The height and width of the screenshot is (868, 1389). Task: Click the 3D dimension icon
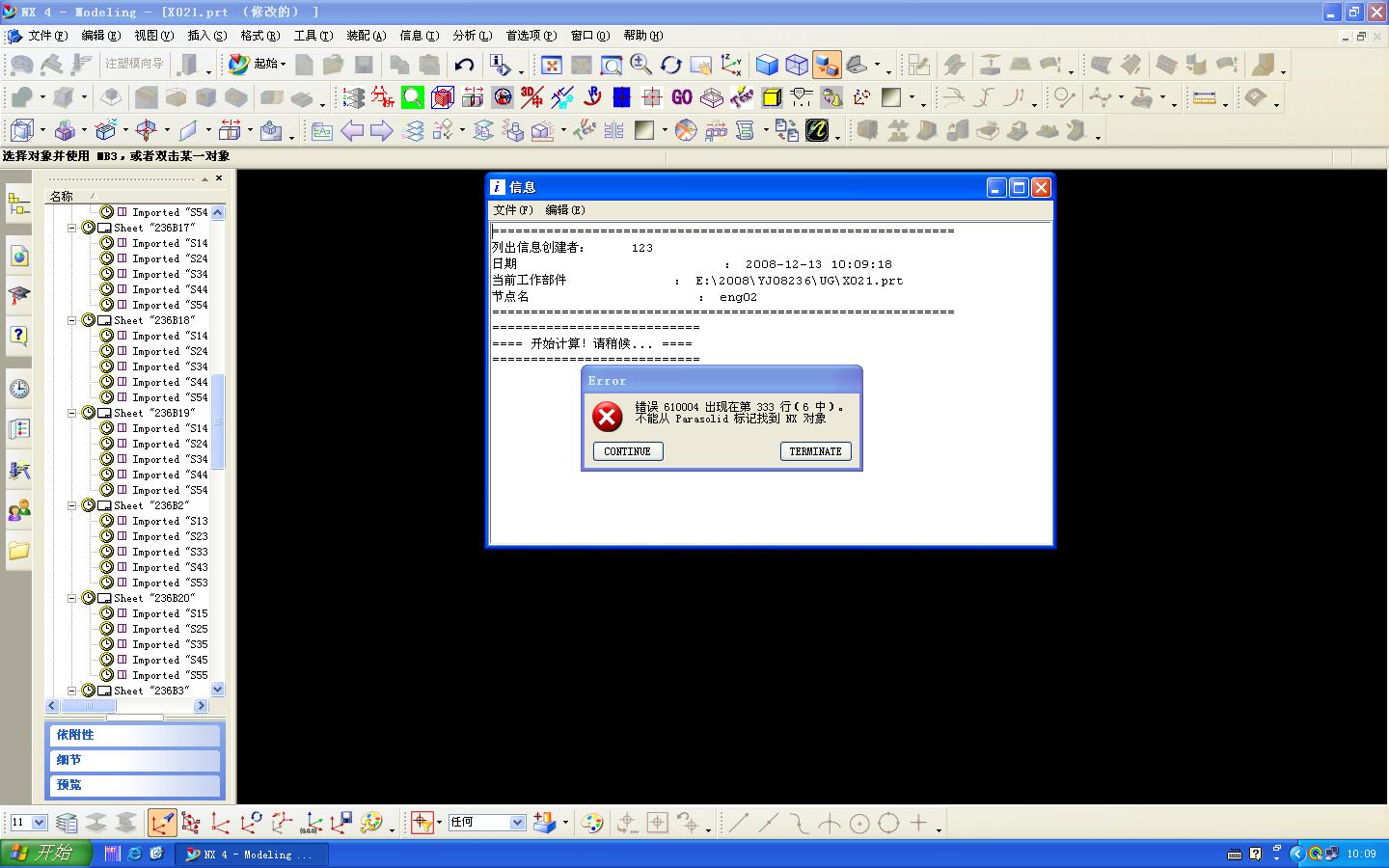coord(532,97)
